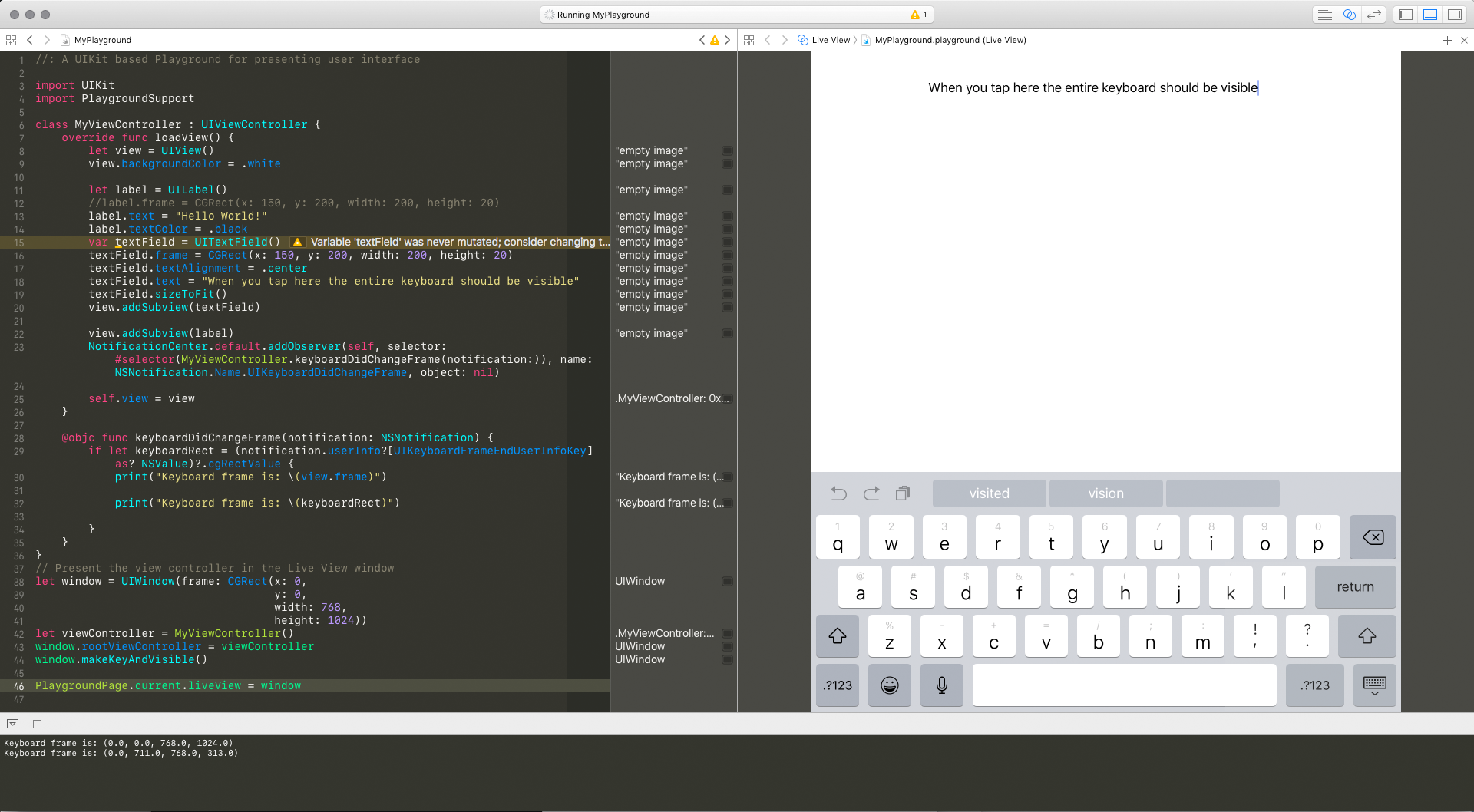Tap the space bar

coord(1124,685)
